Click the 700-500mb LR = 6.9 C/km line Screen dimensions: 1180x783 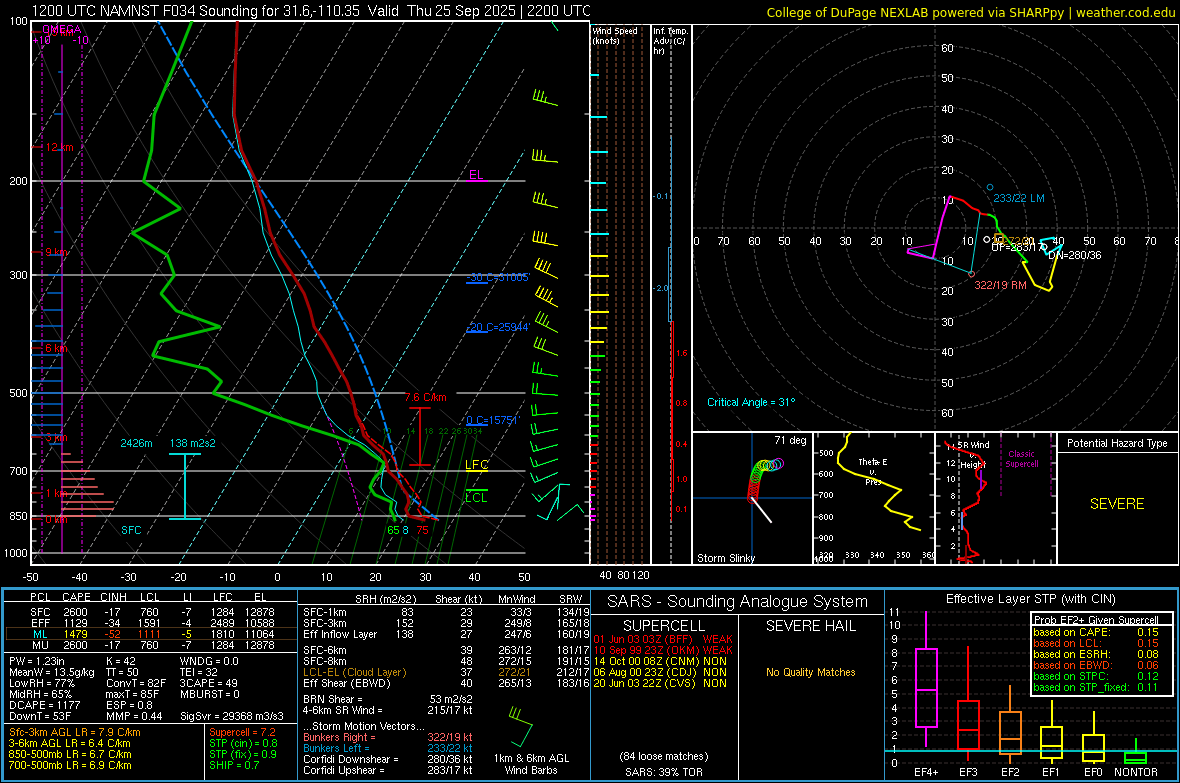[70, 765]
